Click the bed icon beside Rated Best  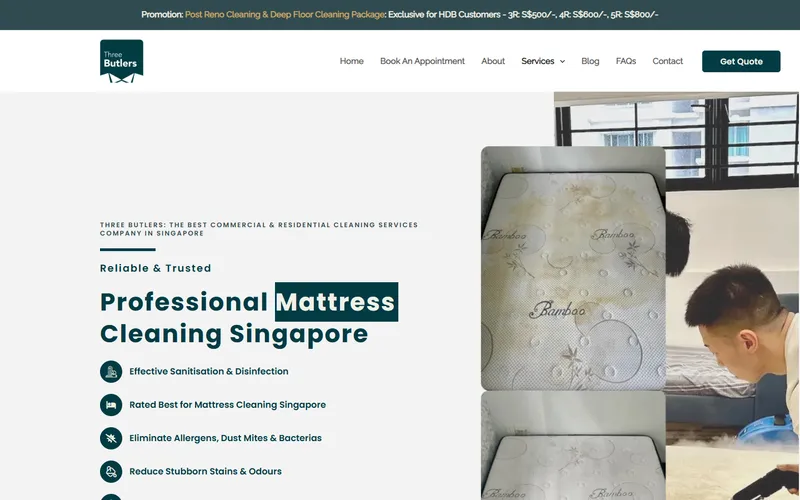111,405
